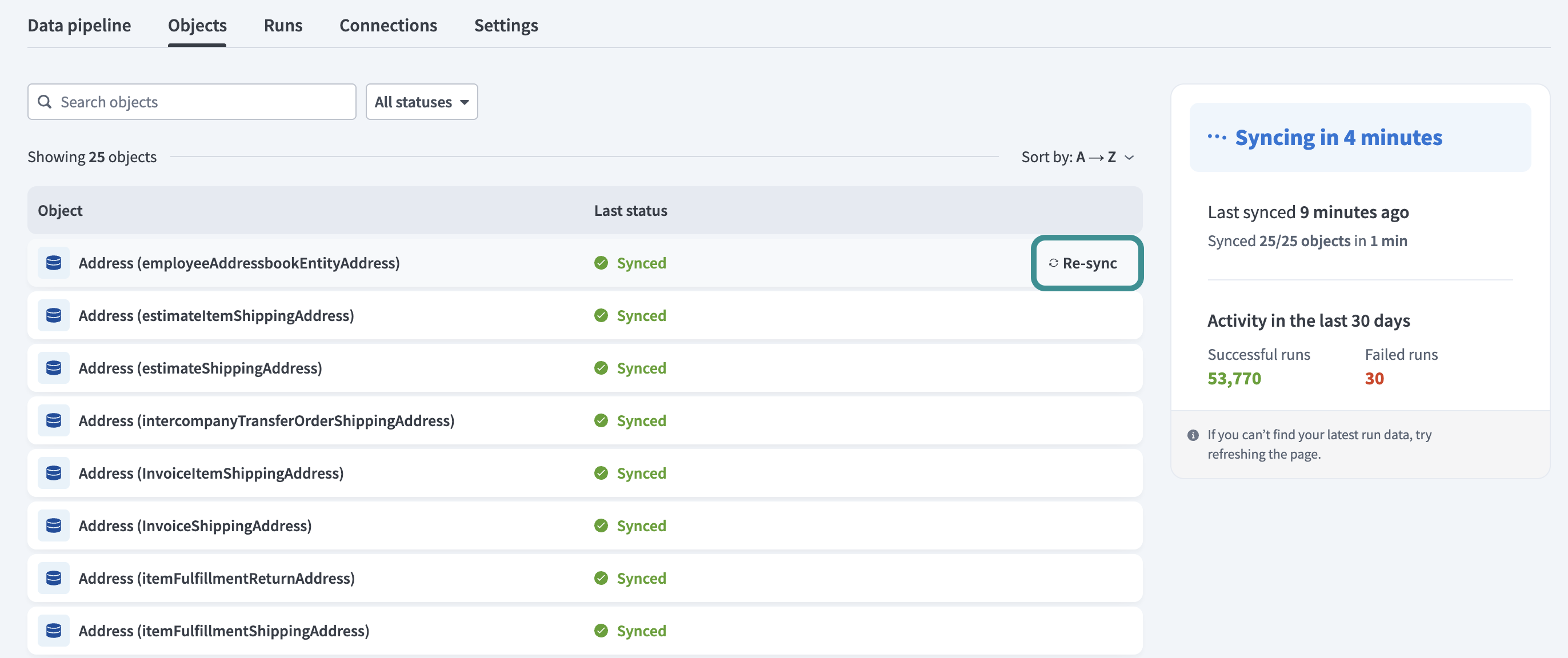Select the Data pipeline tab

click(x=79, y=26)
